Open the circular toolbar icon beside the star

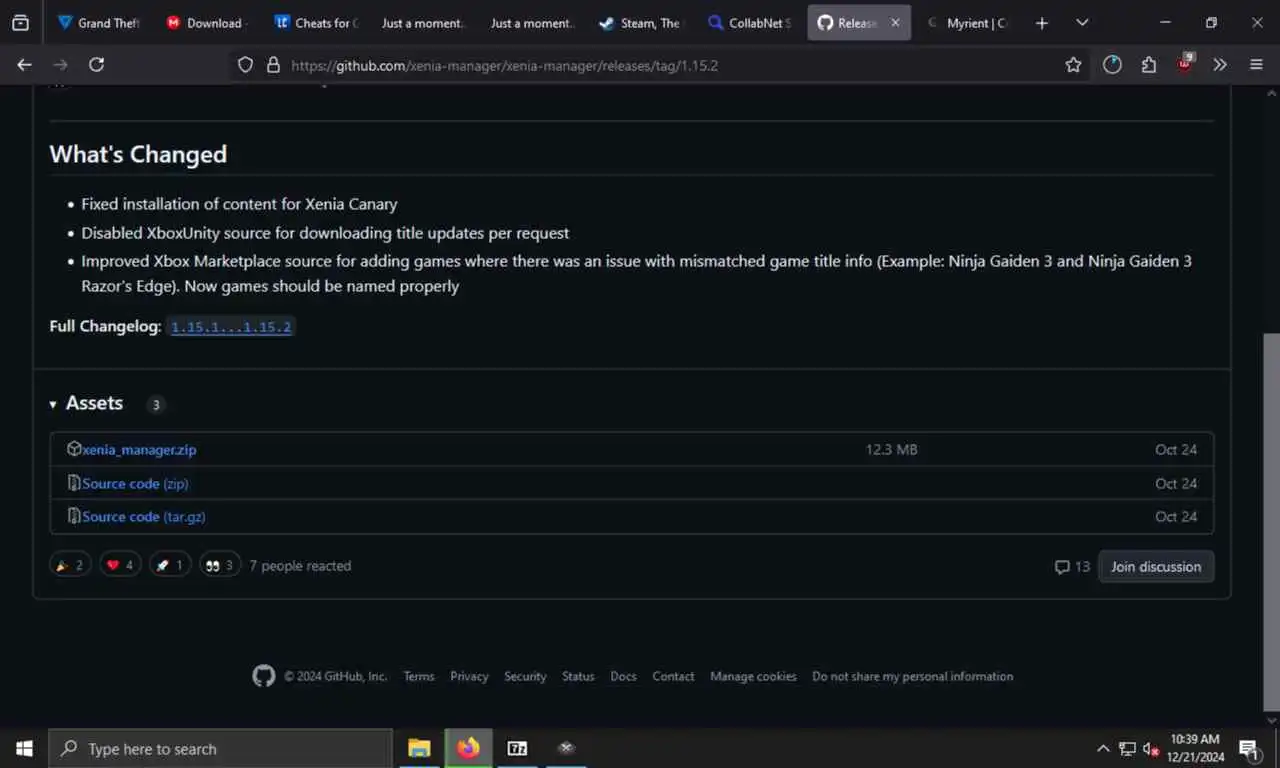1112,65
